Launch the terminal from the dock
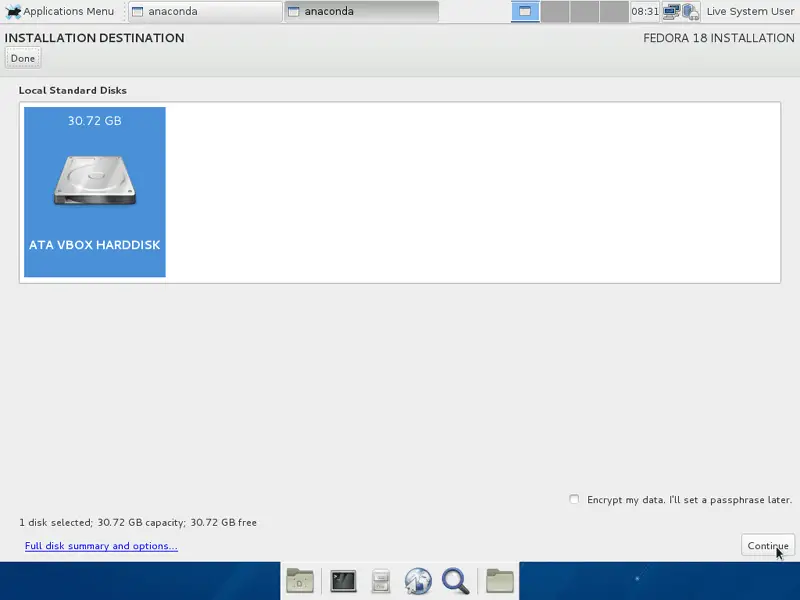 tap(343, 581)
